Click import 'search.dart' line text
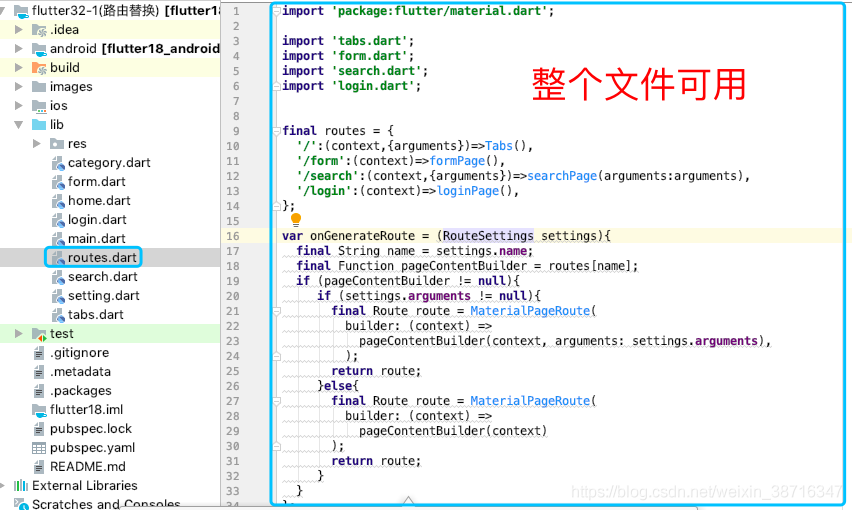Screen dimensions: 852x510 pos(354,71)
